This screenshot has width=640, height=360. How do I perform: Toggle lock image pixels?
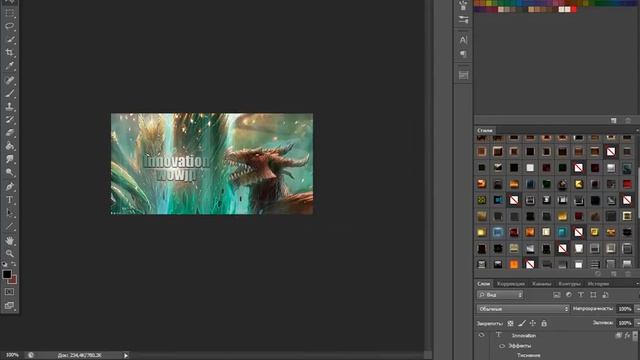click(x=522, y=323)
